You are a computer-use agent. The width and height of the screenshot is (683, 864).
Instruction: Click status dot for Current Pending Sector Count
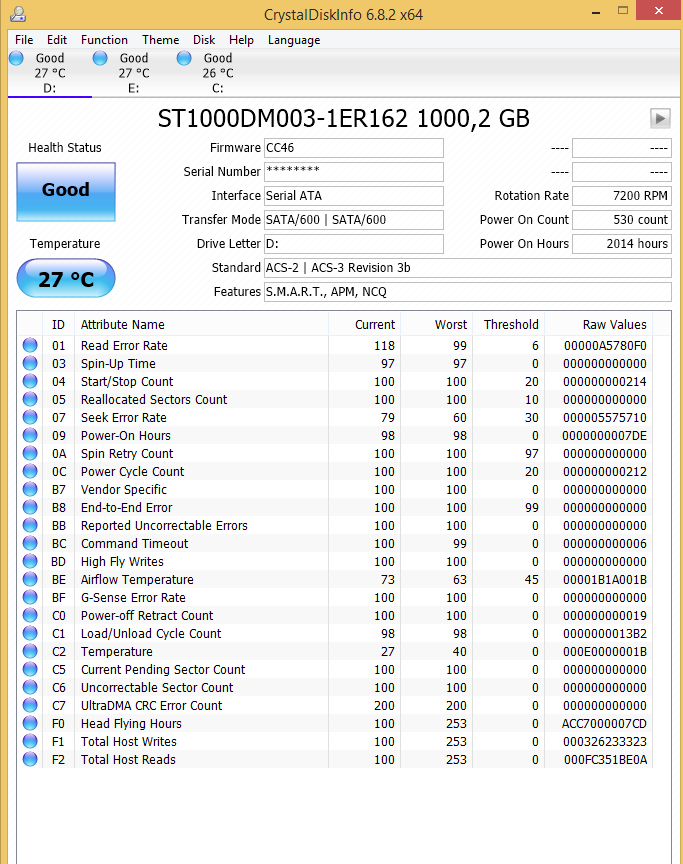point(30,669)
